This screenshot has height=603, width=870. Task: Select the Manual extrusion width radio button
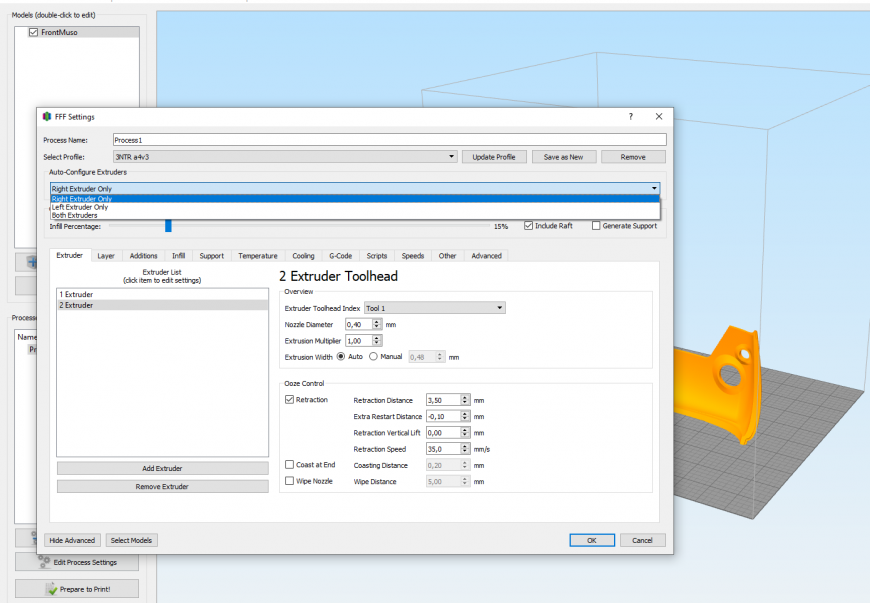click(373, 356)
